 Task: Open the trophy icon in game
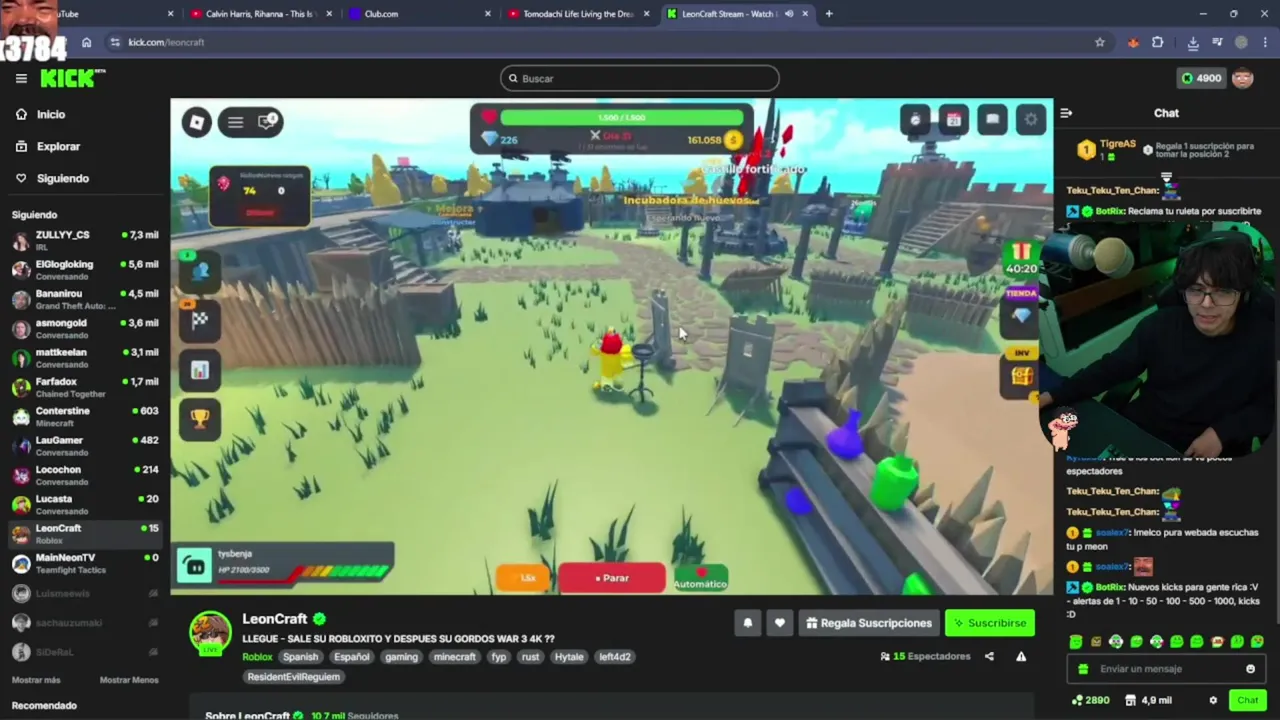point(200,419)
